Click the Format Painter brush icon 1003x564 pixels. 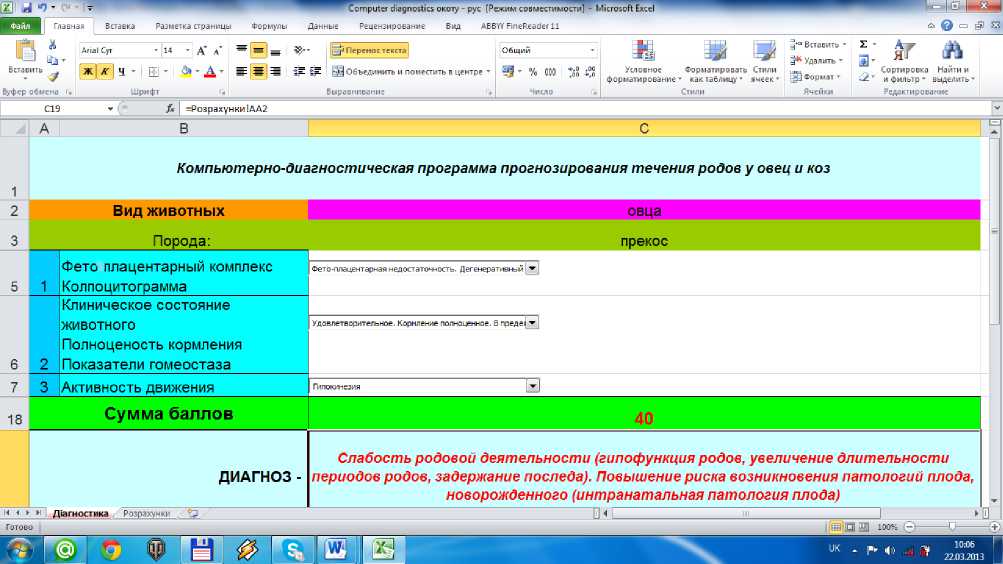[52, 76]
